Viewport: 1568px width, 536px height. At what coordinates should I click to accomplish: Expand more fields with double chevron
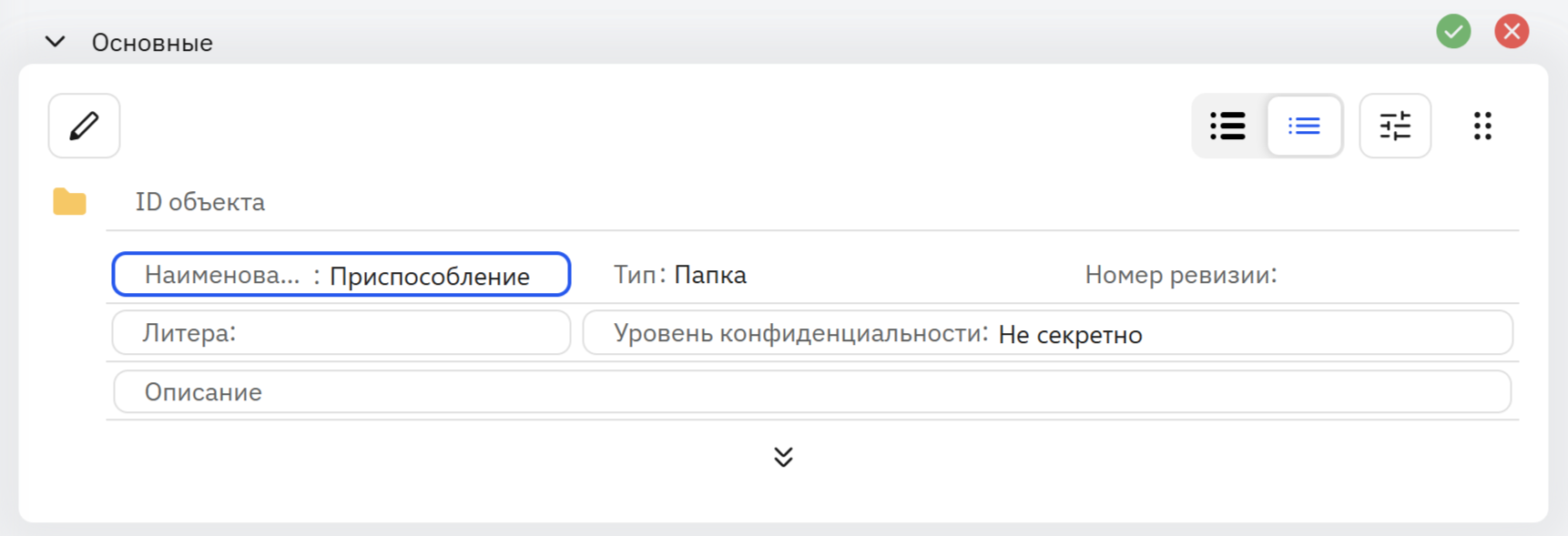783,457
